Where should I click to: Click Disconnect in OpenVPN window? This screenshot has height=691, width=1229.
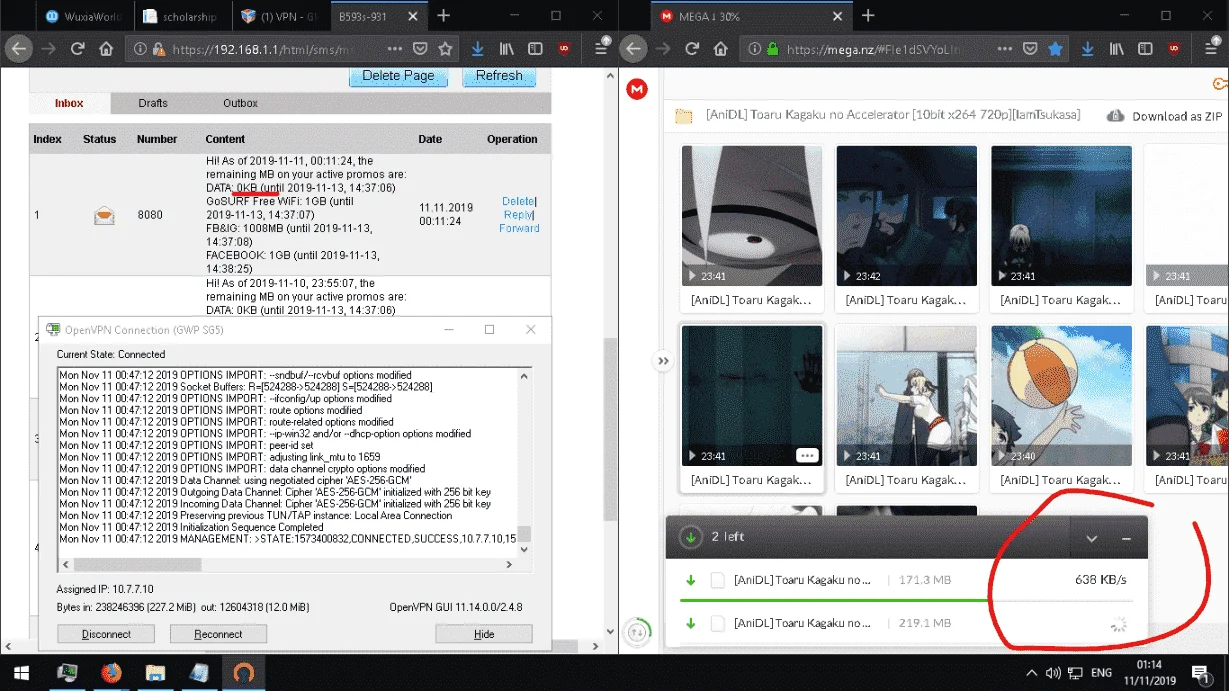tap(106, 634)
